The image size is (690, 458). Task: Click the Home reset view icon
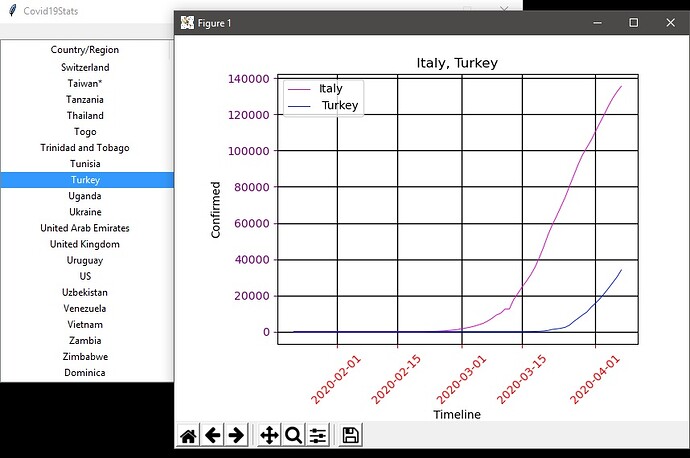tap(188, 435)
